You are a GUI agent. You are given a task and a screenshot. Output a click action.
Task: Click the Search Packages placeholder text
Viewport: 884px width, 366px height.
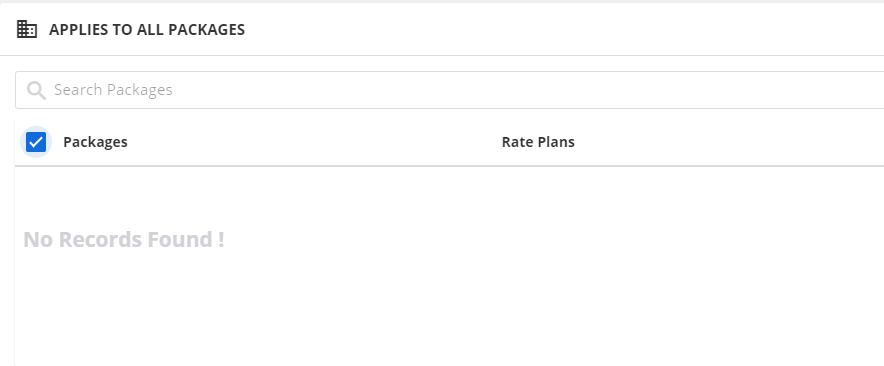[113, 90]
